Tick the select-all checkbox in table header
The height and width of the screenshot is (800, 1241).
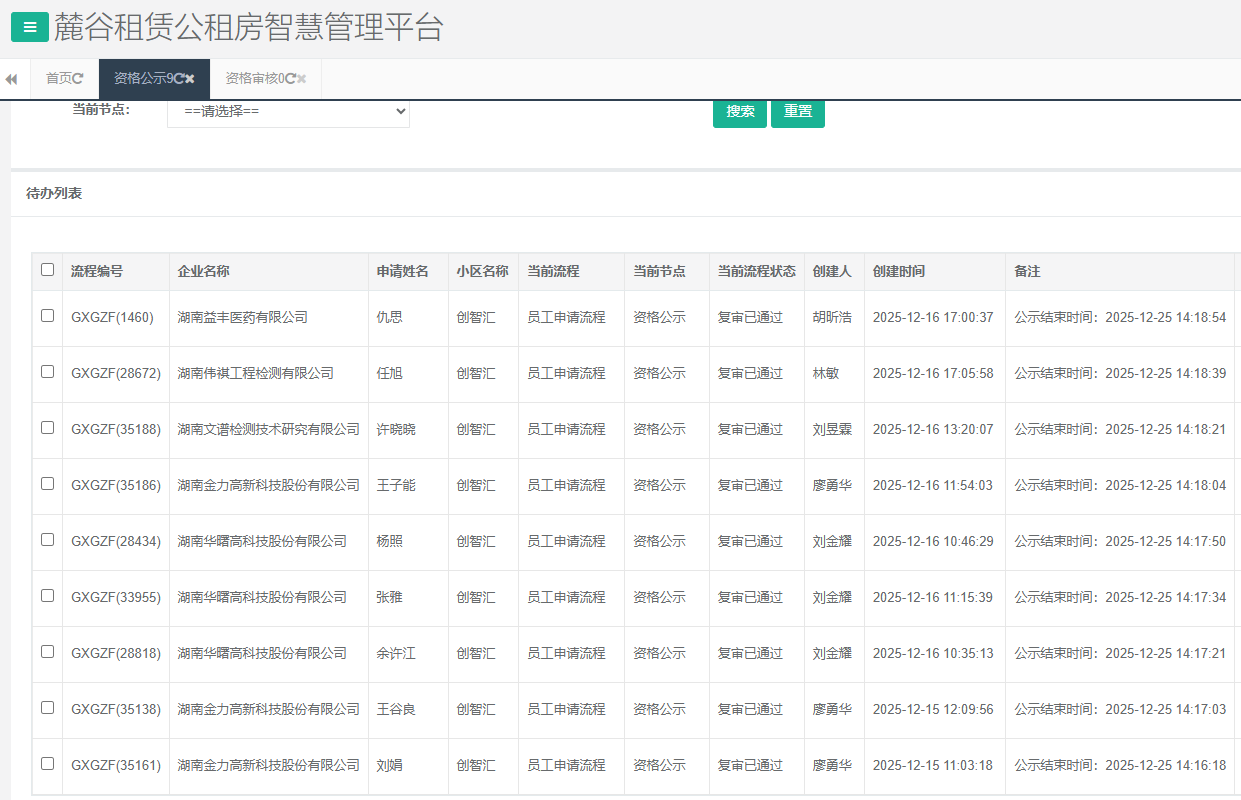pos(47,270)
